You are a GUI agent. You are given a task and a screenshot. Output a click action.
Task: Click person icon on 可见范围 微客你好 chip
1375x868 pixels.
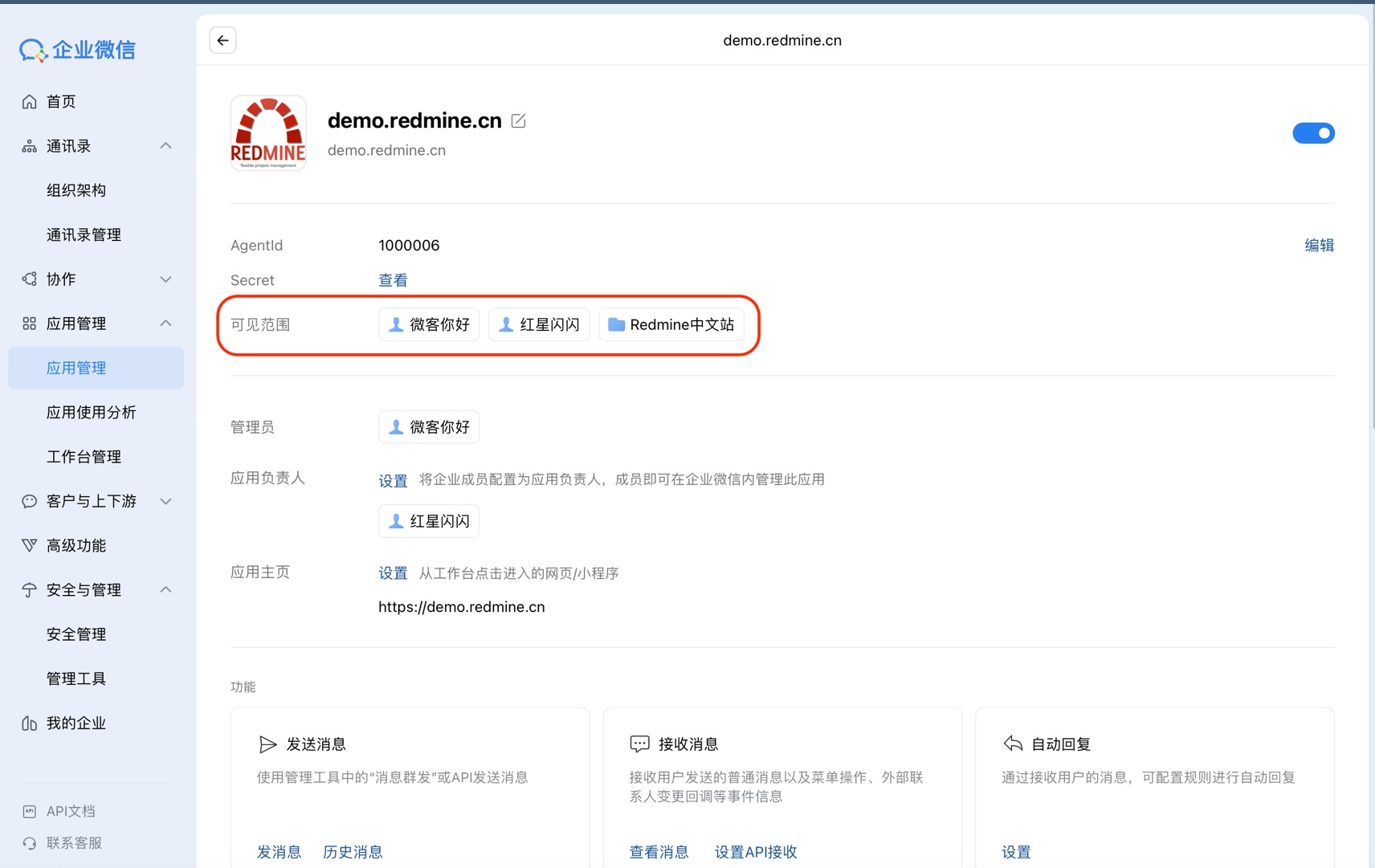[396, 324]
